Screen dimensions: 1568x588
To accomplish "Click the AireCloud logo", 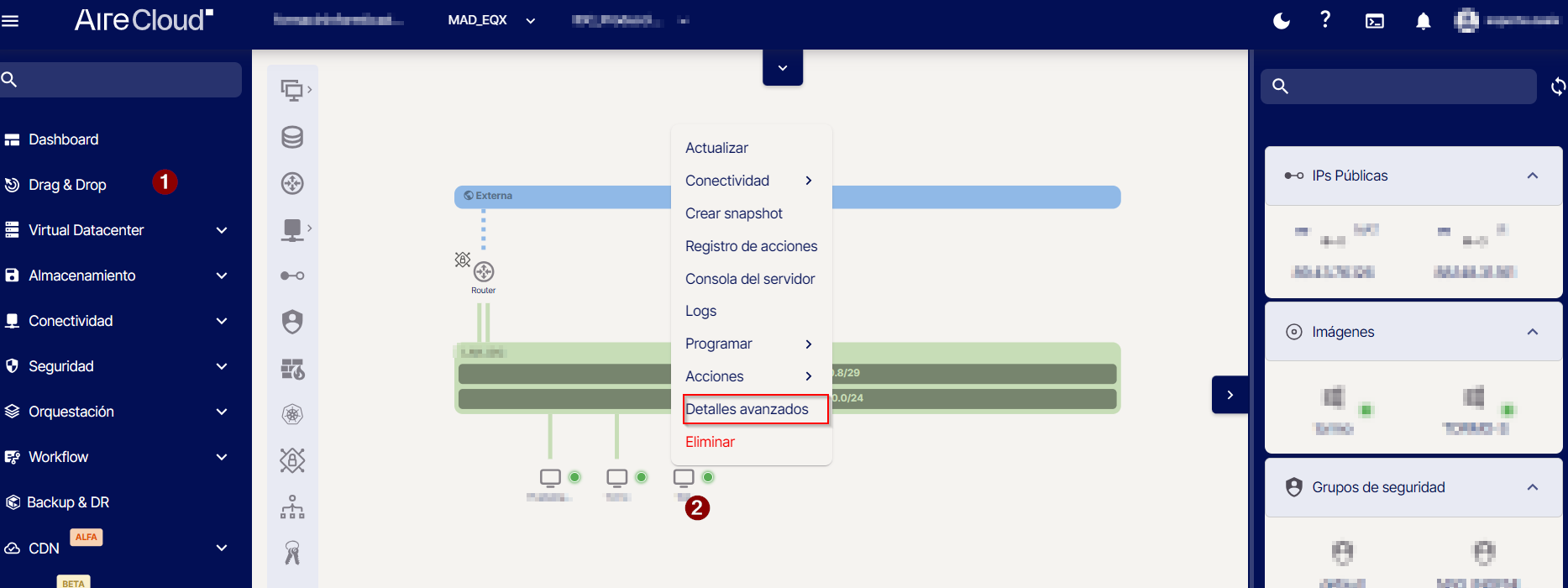I will pos(144,20).
